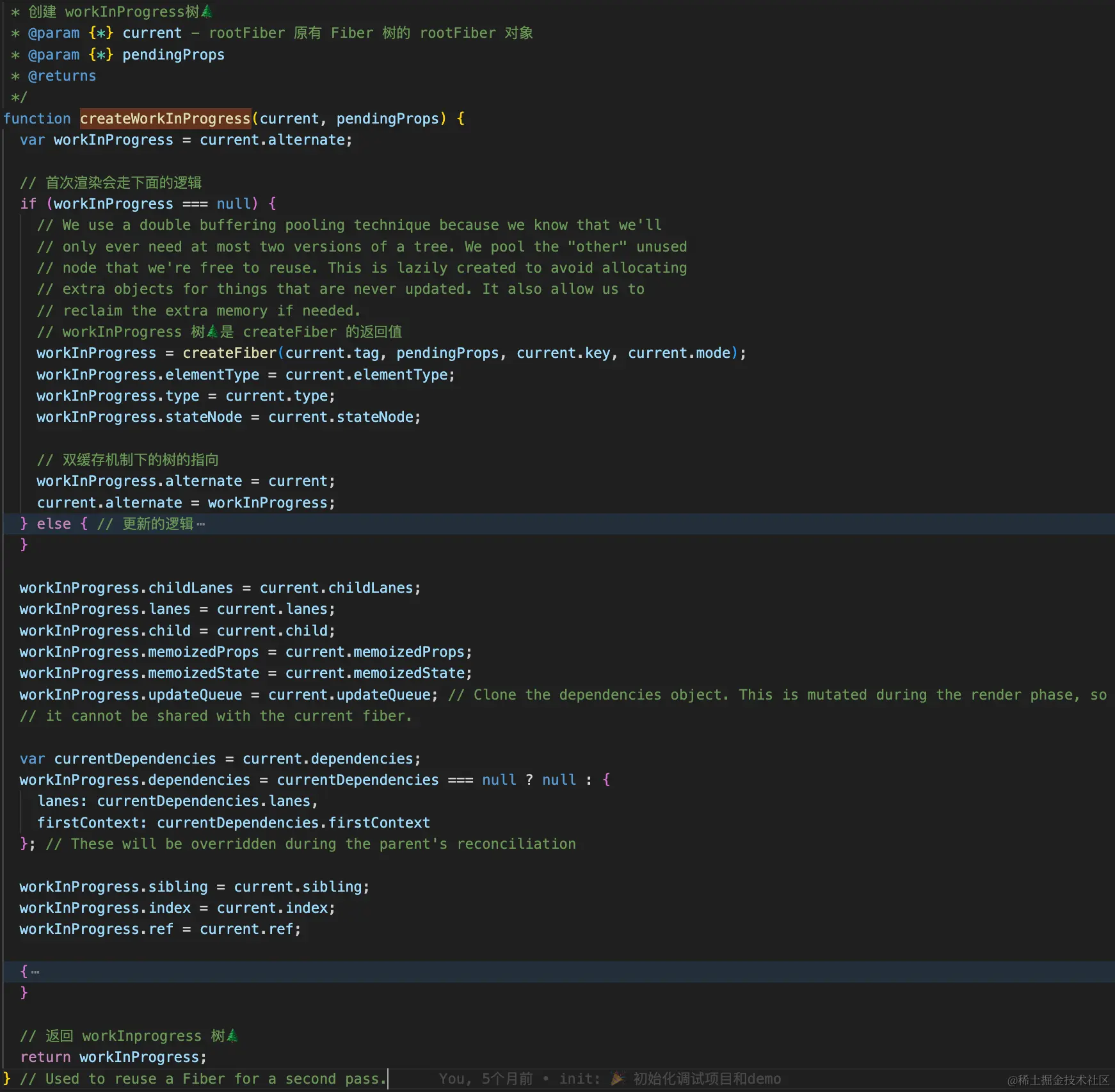
Task: Click the 'createFiber 的返回值' comment line
Action: point(220,332)
